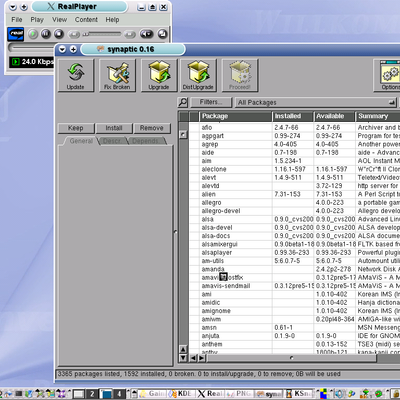This screenshot has height=400, width=400.
Task: Sort by the Package column header
Action: [x=235, y=116]
